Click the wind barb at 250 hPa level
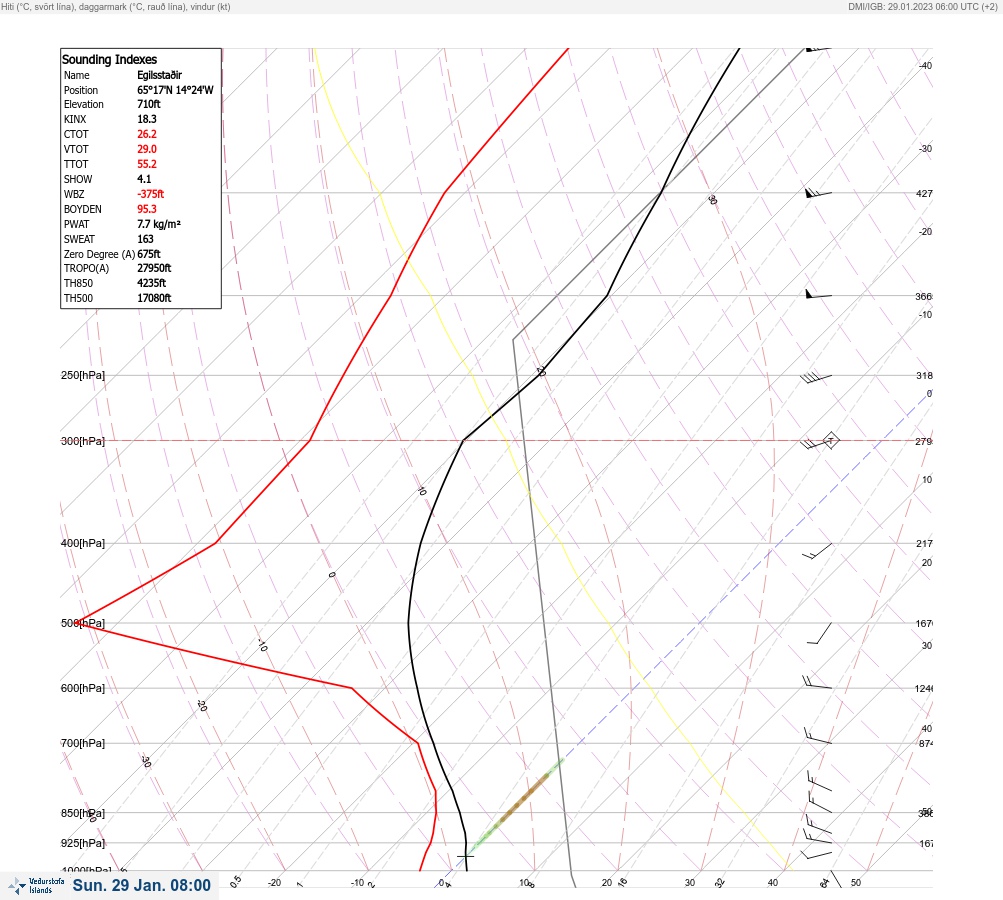Viewport: 1003px width, 900px height. pos(816,377)
